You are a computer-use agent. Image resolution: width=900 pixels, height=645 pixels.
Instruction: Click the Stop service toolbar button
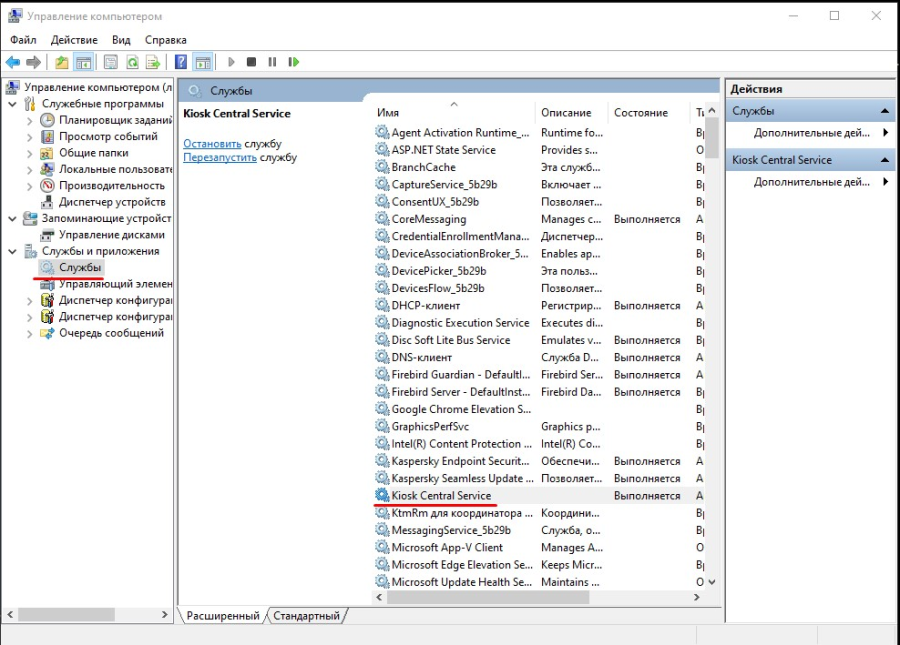252,62
